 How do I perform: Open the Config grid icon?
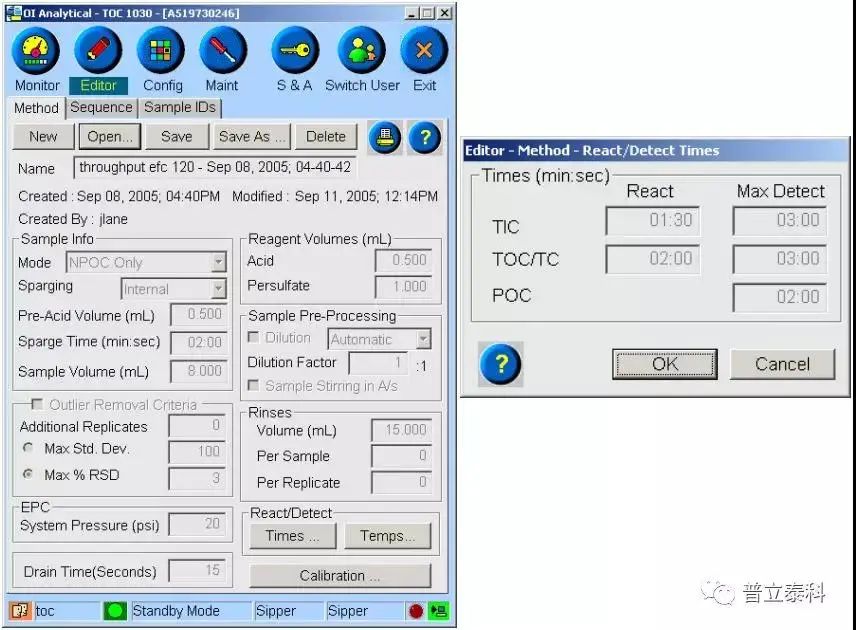click(160, 51)
